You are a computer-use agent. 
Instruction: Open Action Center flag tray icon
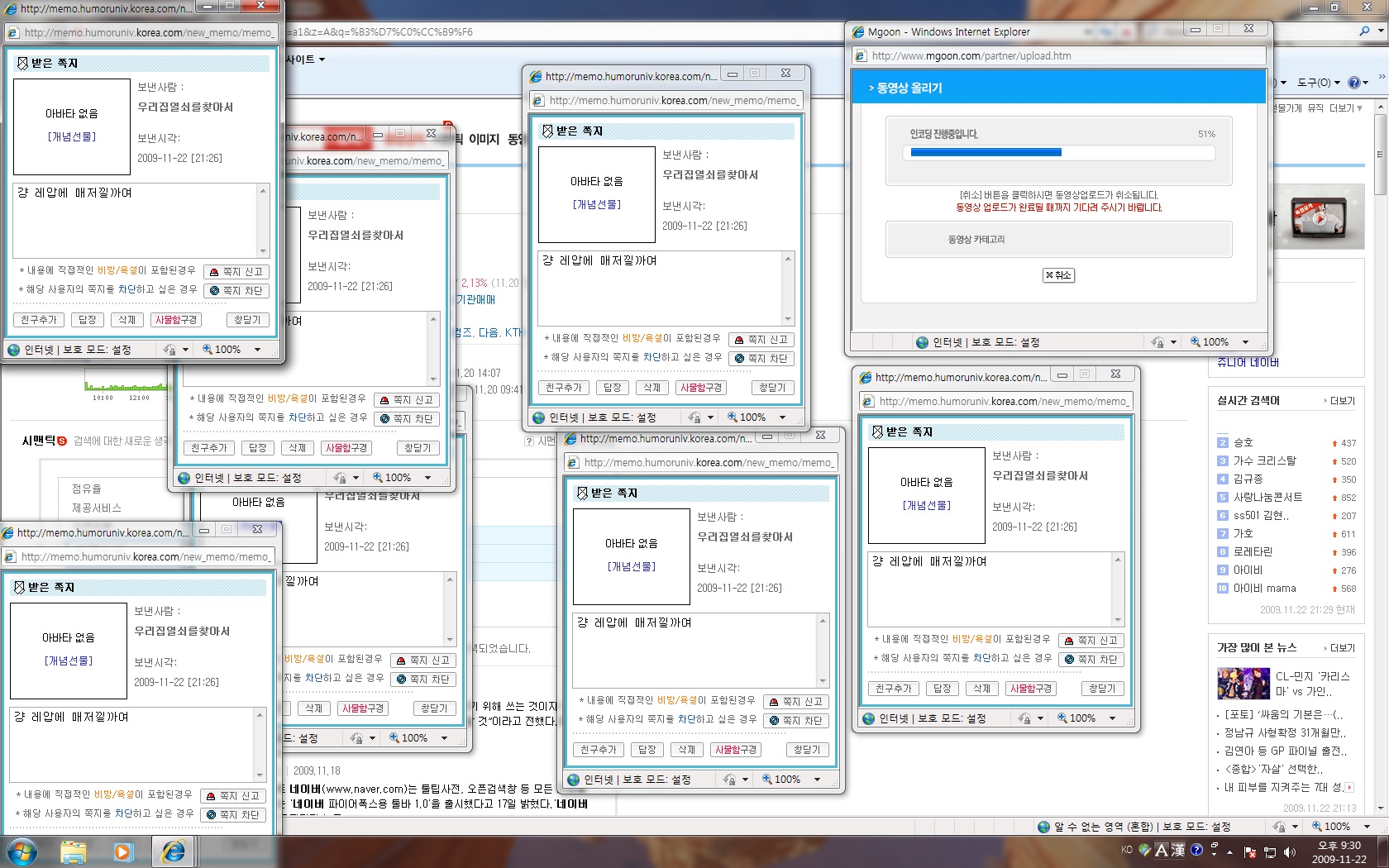pos(1250,851)
